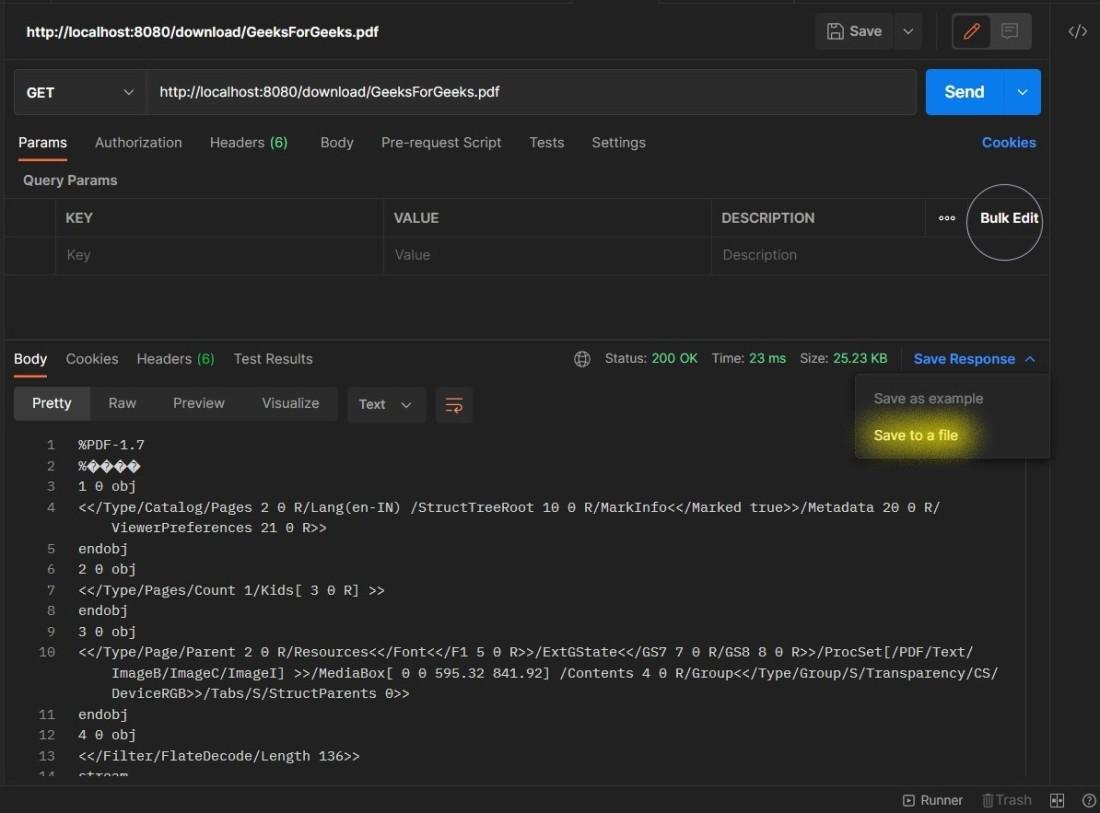Click the '1 0 obj' response line

[x=107, y=486]
